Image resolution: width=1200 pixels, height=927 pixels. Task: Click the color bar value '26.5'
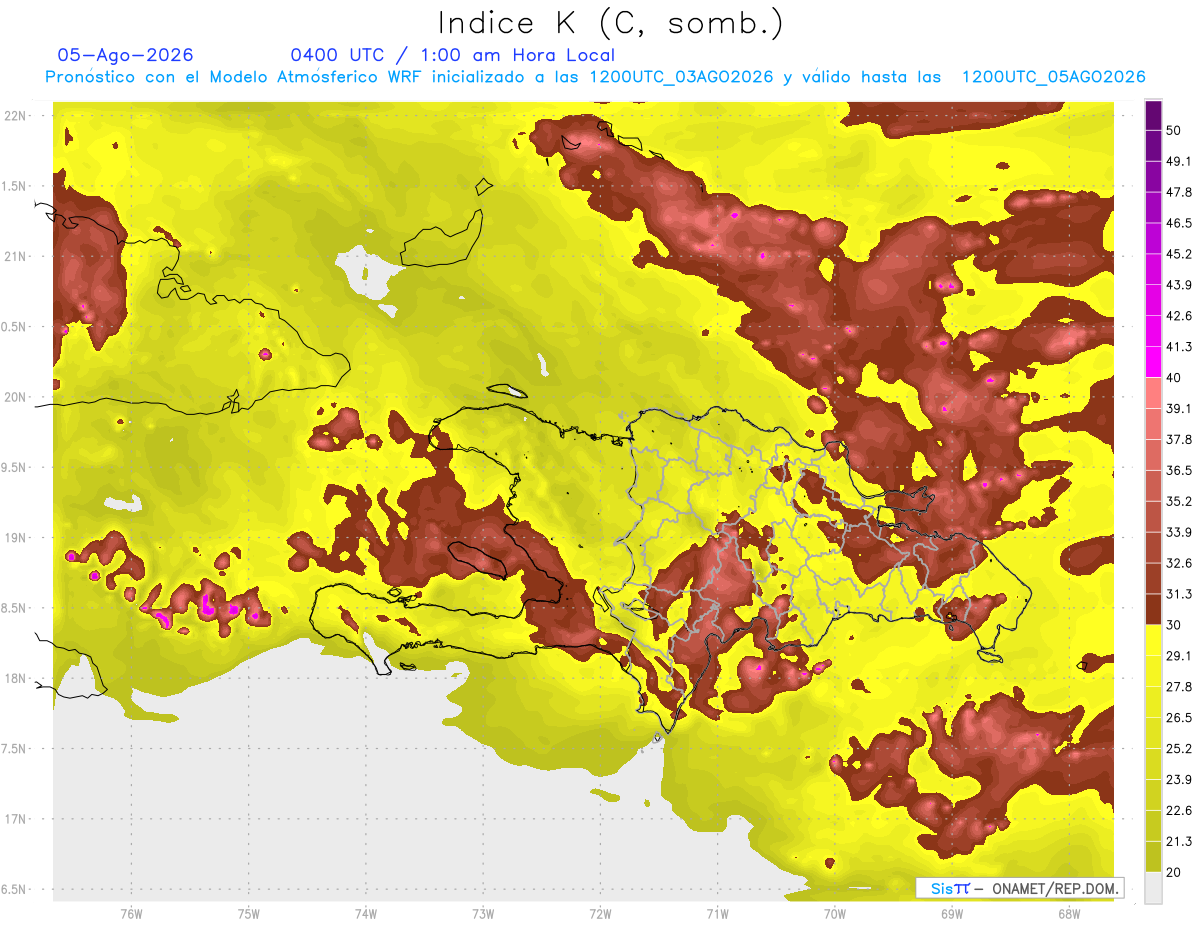[x=1179, y=718]
